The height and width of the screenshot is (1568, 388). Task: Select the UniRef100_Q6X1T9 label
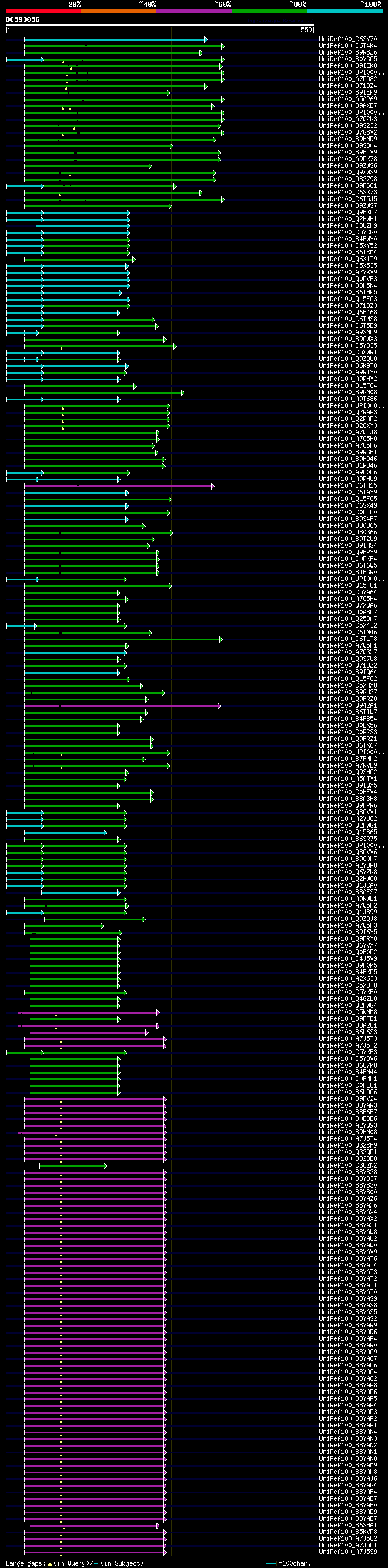pos(348,259)
